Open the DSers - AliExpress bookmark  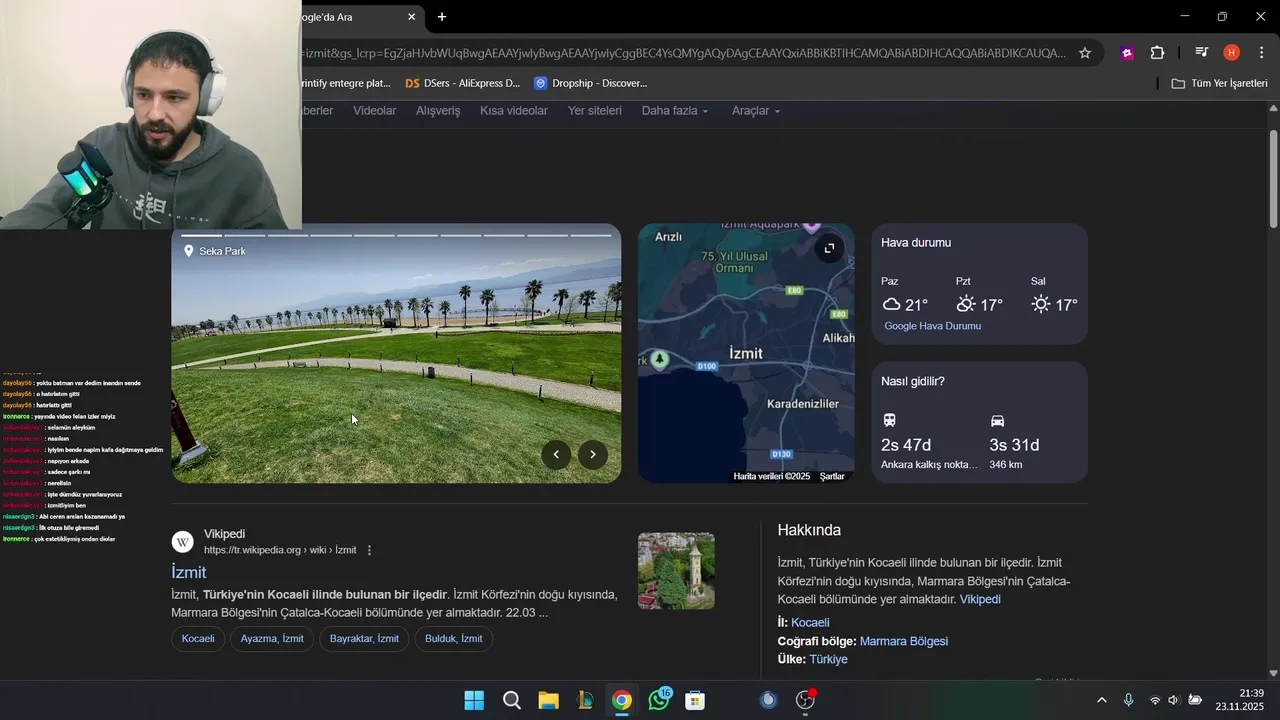[x=463, y=83]
